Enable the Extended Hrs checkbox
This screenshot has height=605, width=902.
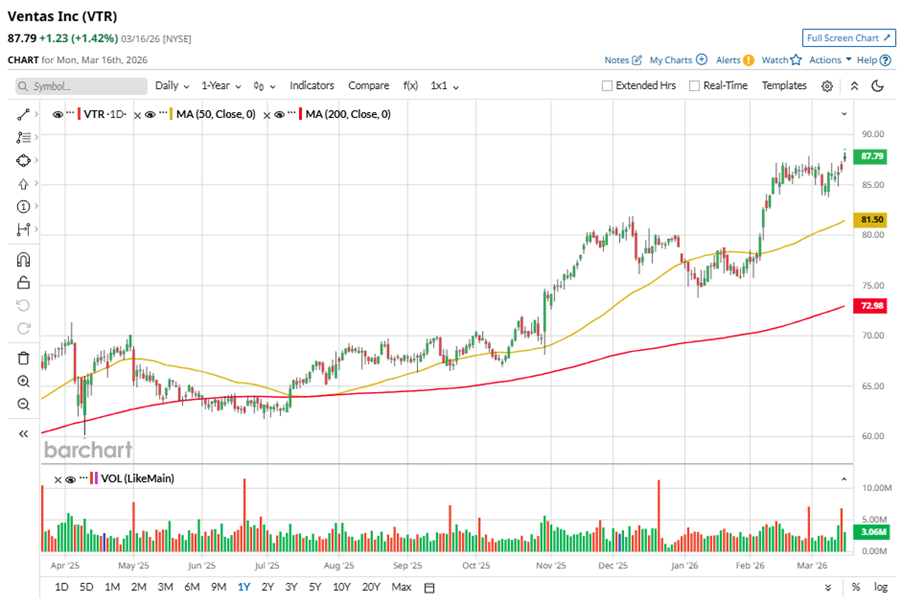[607, 86]
